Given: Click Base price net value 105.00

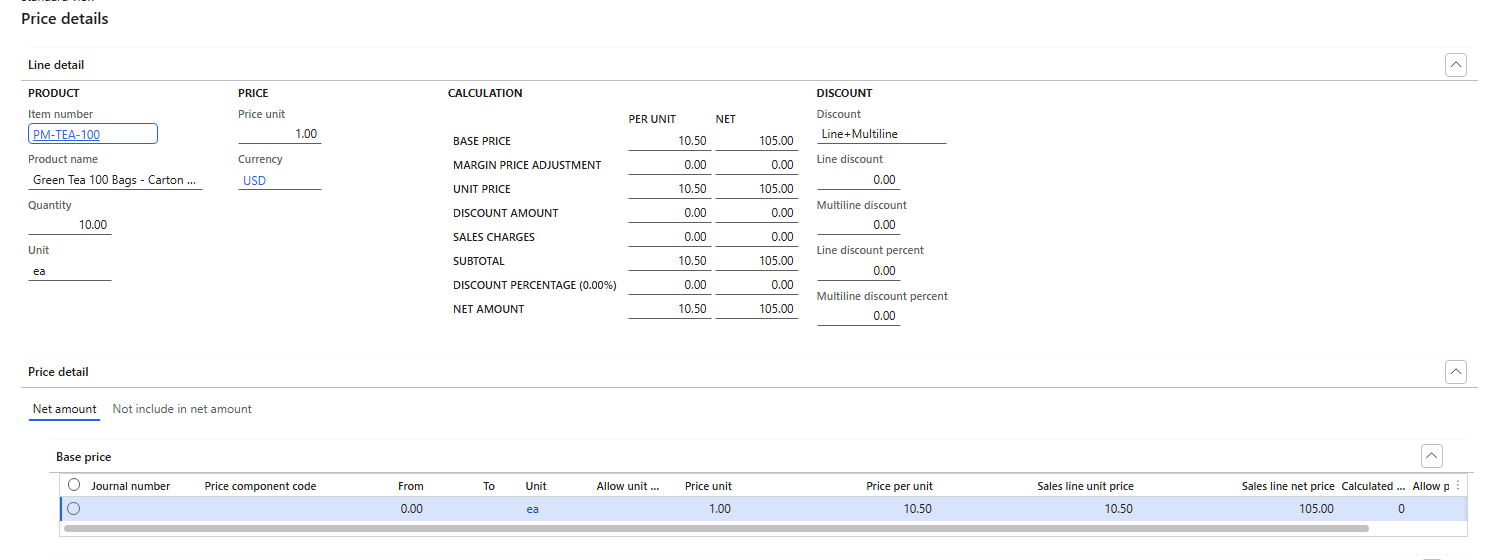Looking at the screenshot, I should 757,141.
